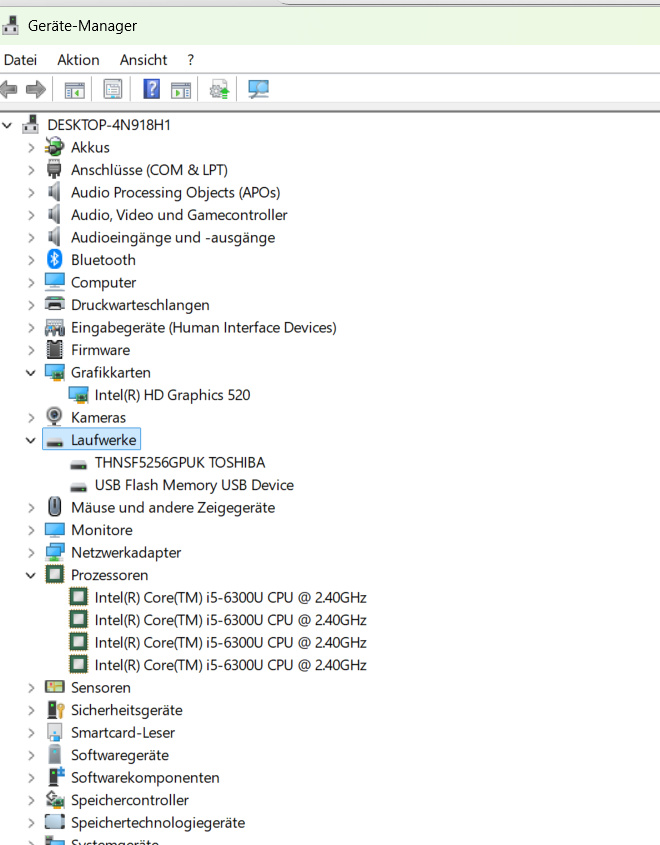
Task: Click the Sicherheitsgeräte key icon
Action: pos(55,710)
